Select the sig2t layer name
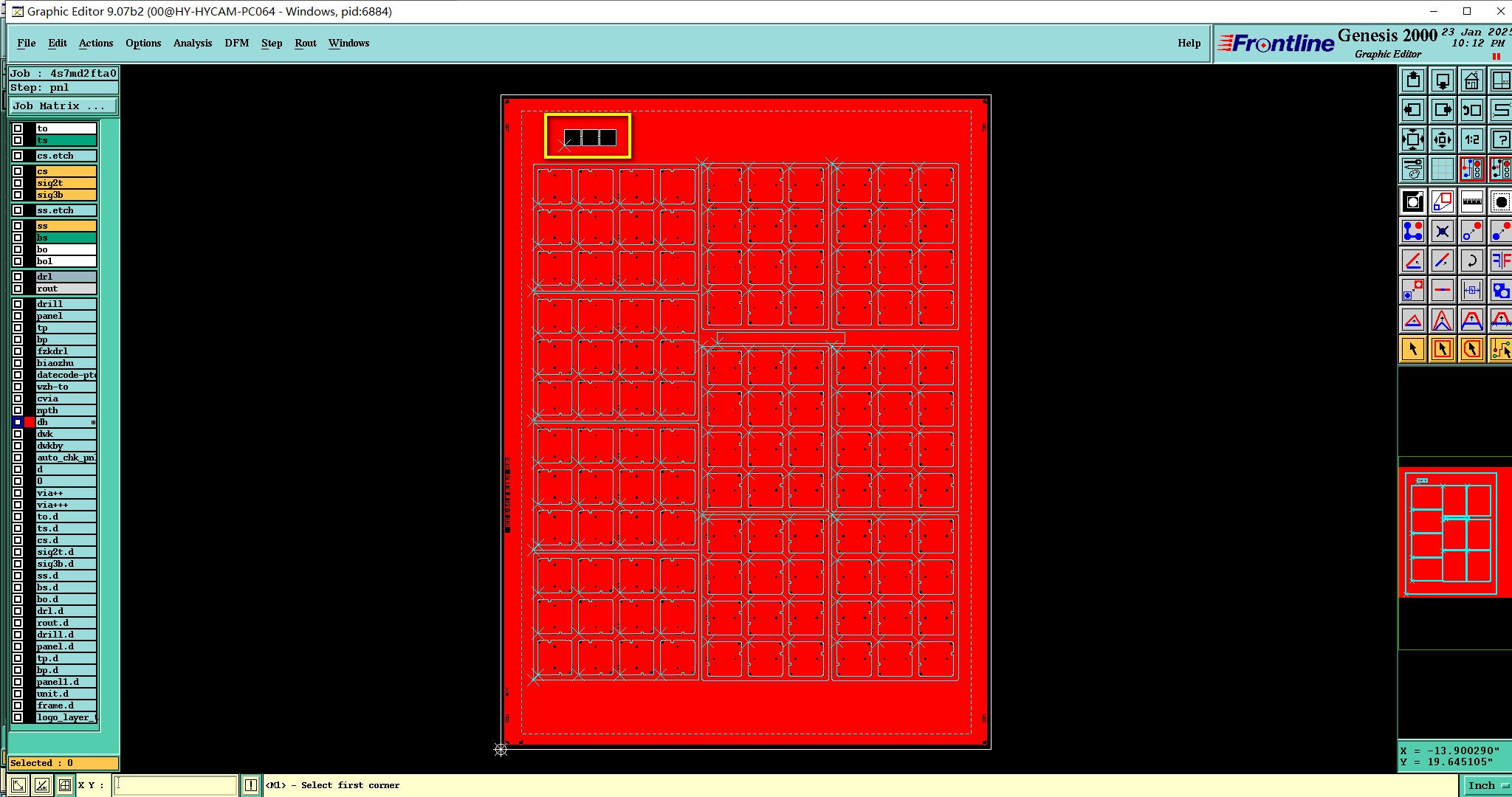This screenshot has width=1512, height=797. [66, 183]
